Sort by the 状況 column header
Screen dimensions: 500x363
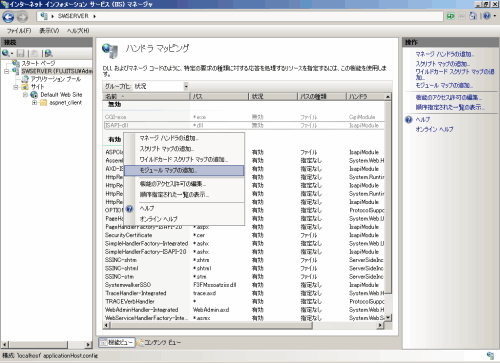tap(273, 97)
